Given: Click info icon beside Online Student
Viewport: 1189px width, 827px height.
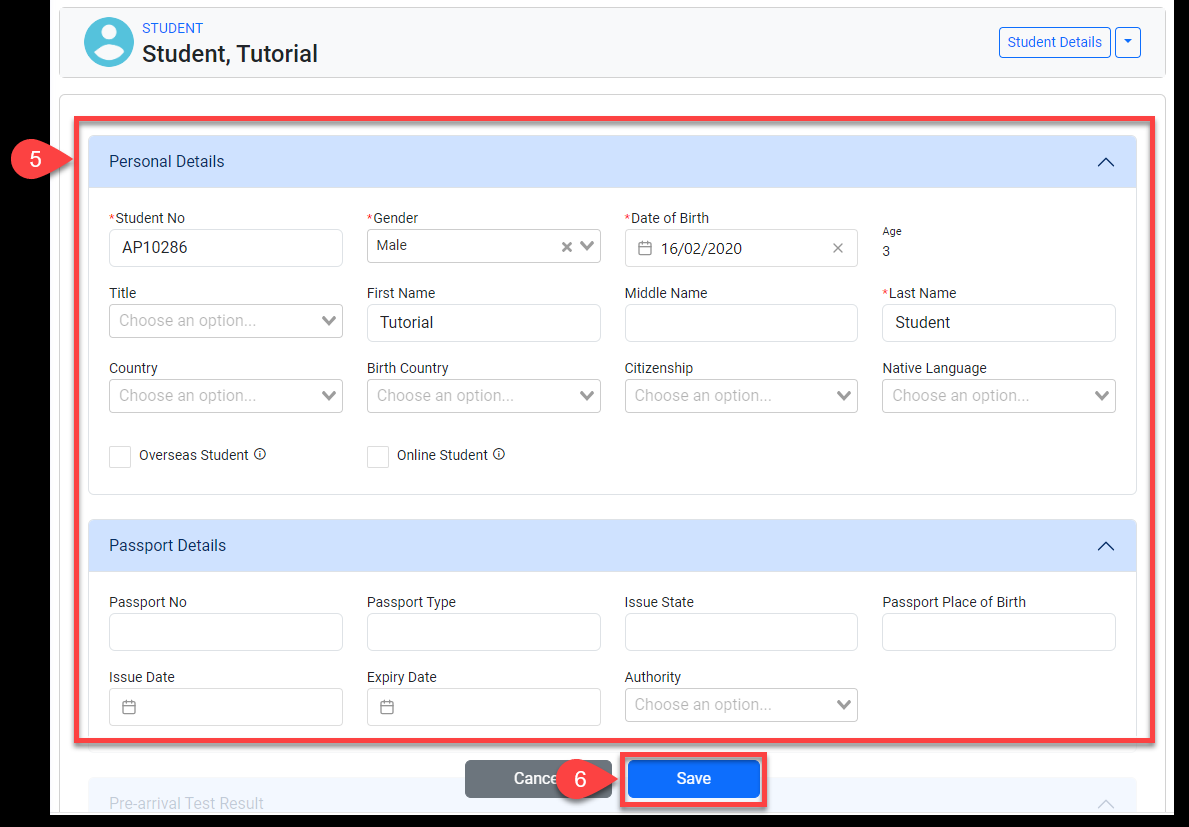Looking at the screenshot, I should (499, 454).
